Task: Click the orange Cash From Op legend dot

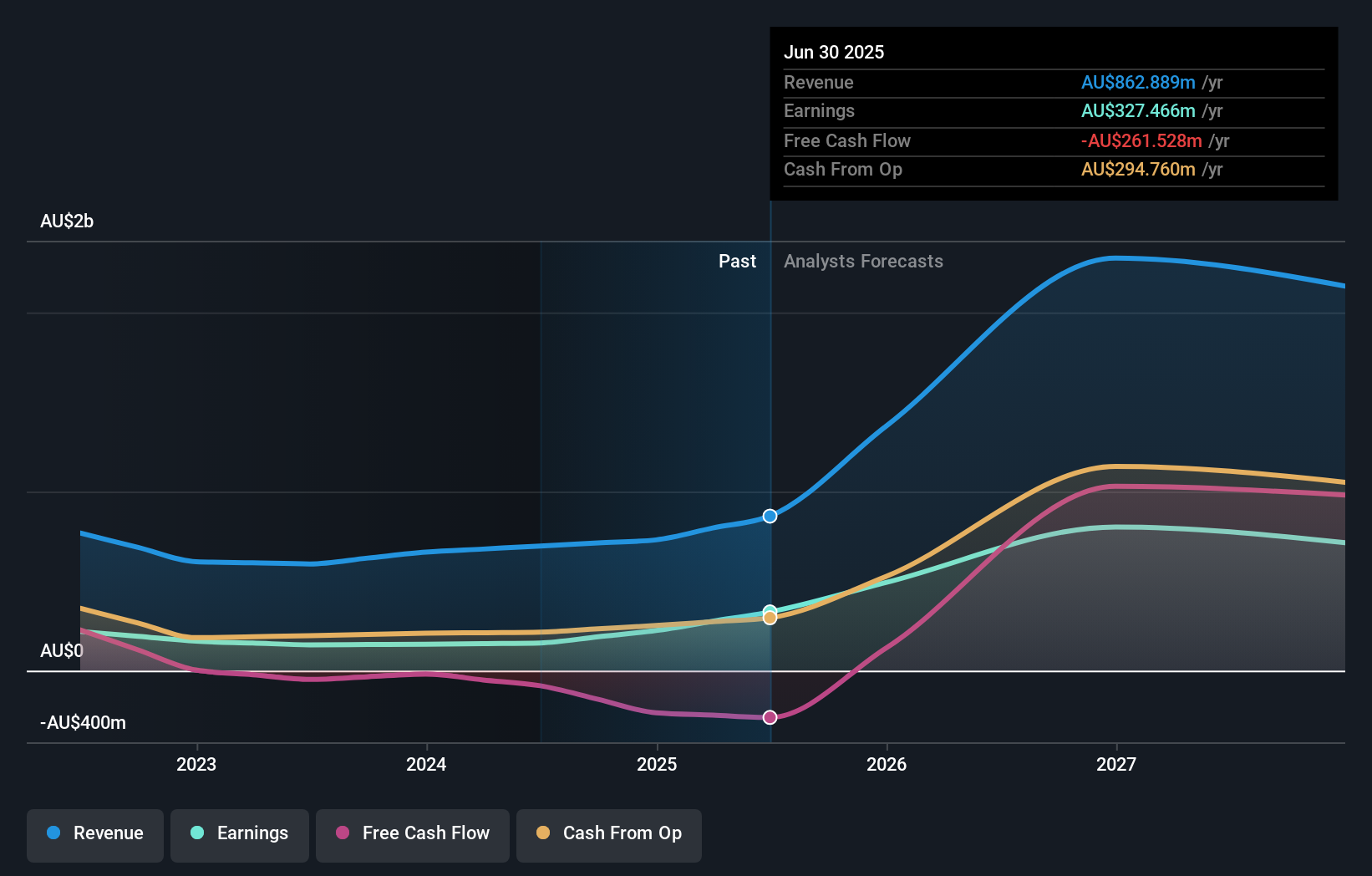Action: [544, 833]
